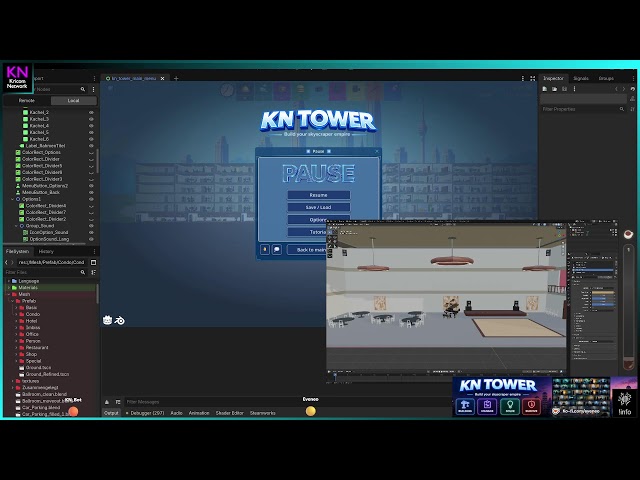This screenshot has width=640, height=480.
Task: Toggle visibility of Group_Sound node
Action: (x=91, y=226)
